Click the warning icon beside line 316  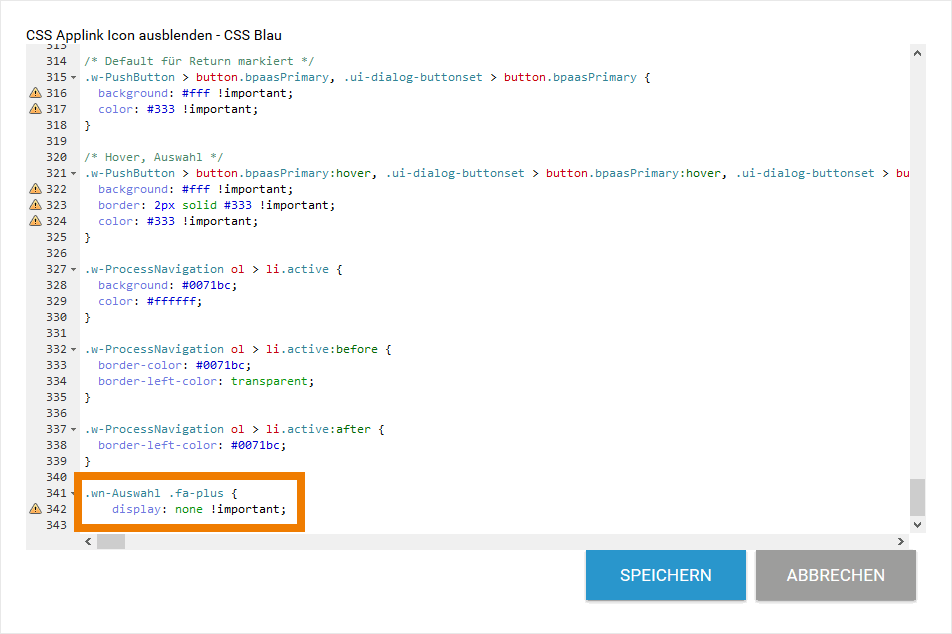coord(34,93)
